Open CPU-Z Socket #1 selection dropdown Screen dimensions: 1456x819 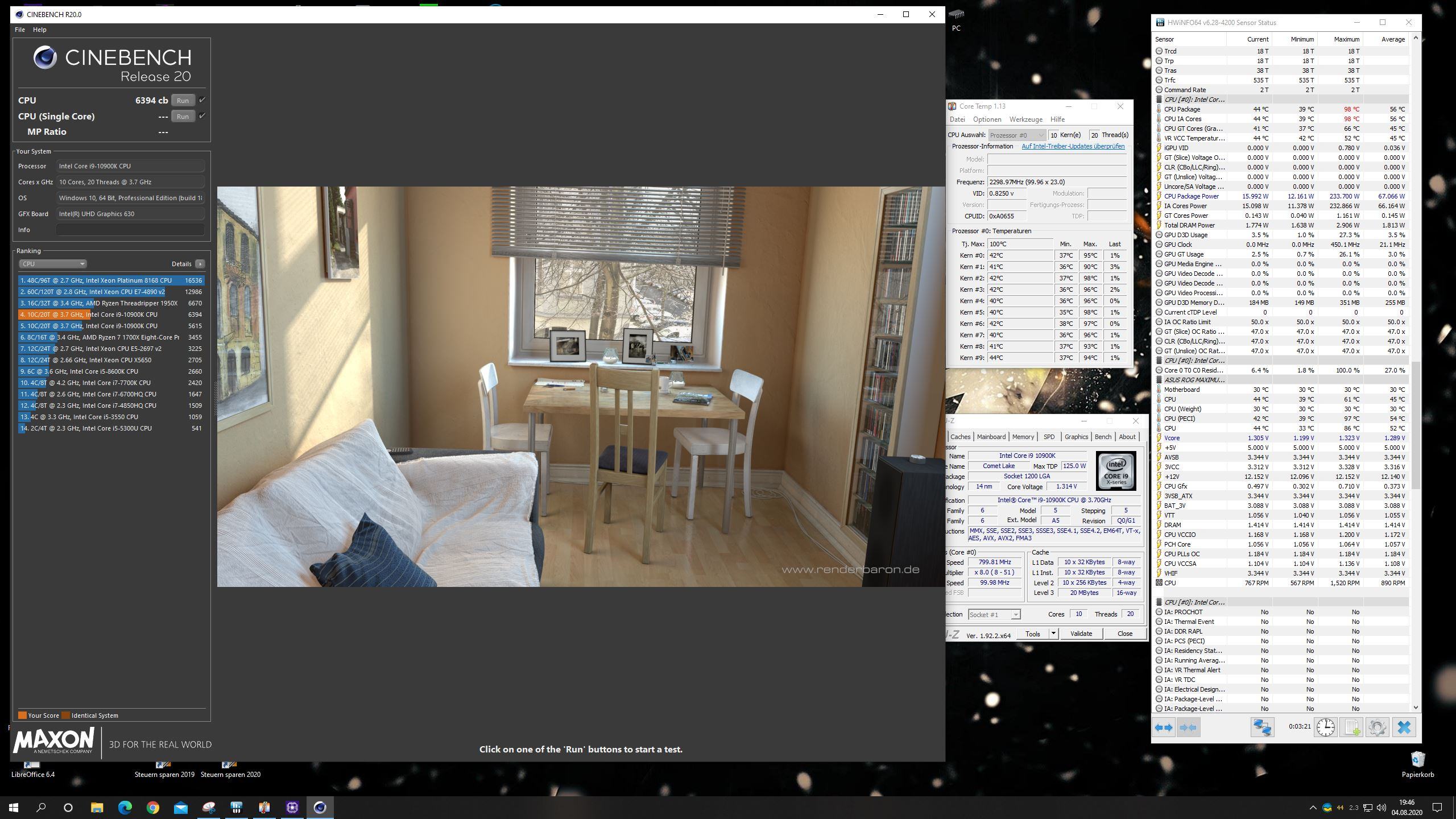click(x=994, y=614)
